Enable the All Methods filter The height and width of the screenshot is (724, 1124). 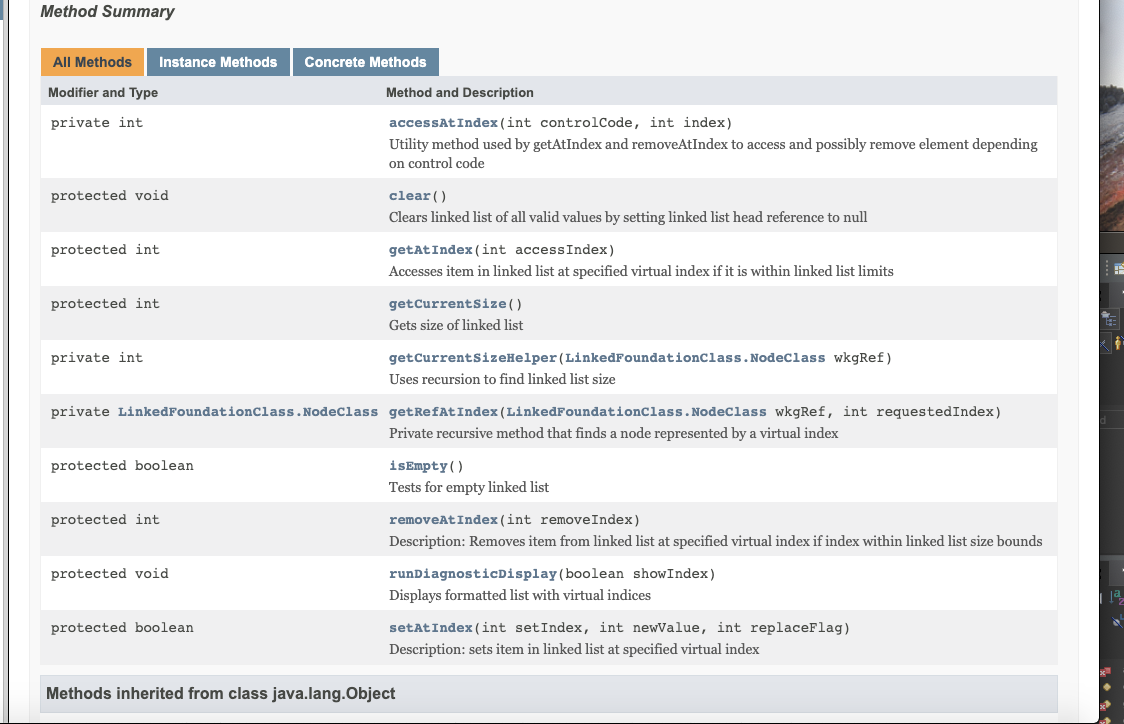click(x=92, y=61)
